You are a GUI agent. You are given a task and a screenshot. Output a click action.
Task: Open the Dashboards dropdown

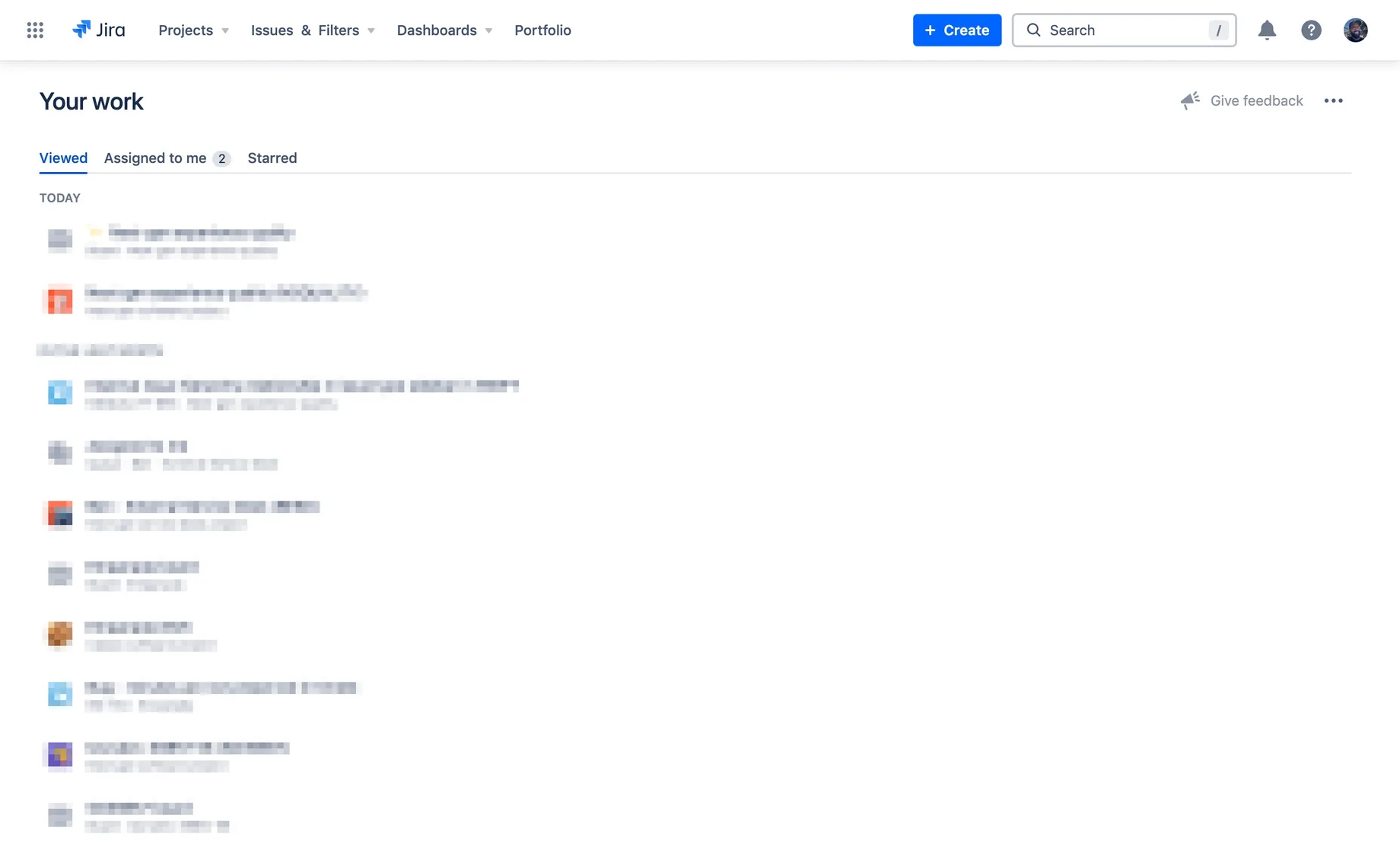(x=445, y=30)
